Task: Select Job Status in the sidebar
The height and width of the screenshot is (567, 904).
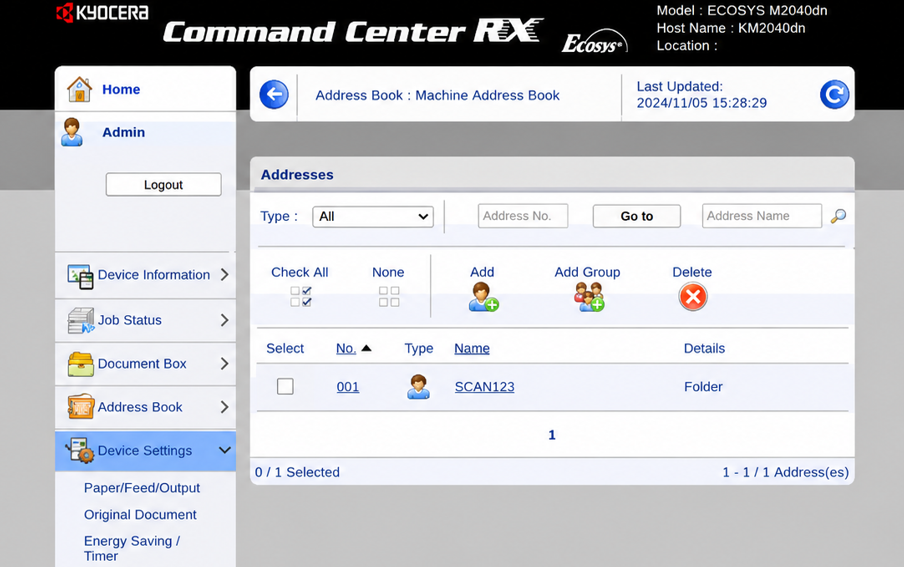Action: point(130,320)
